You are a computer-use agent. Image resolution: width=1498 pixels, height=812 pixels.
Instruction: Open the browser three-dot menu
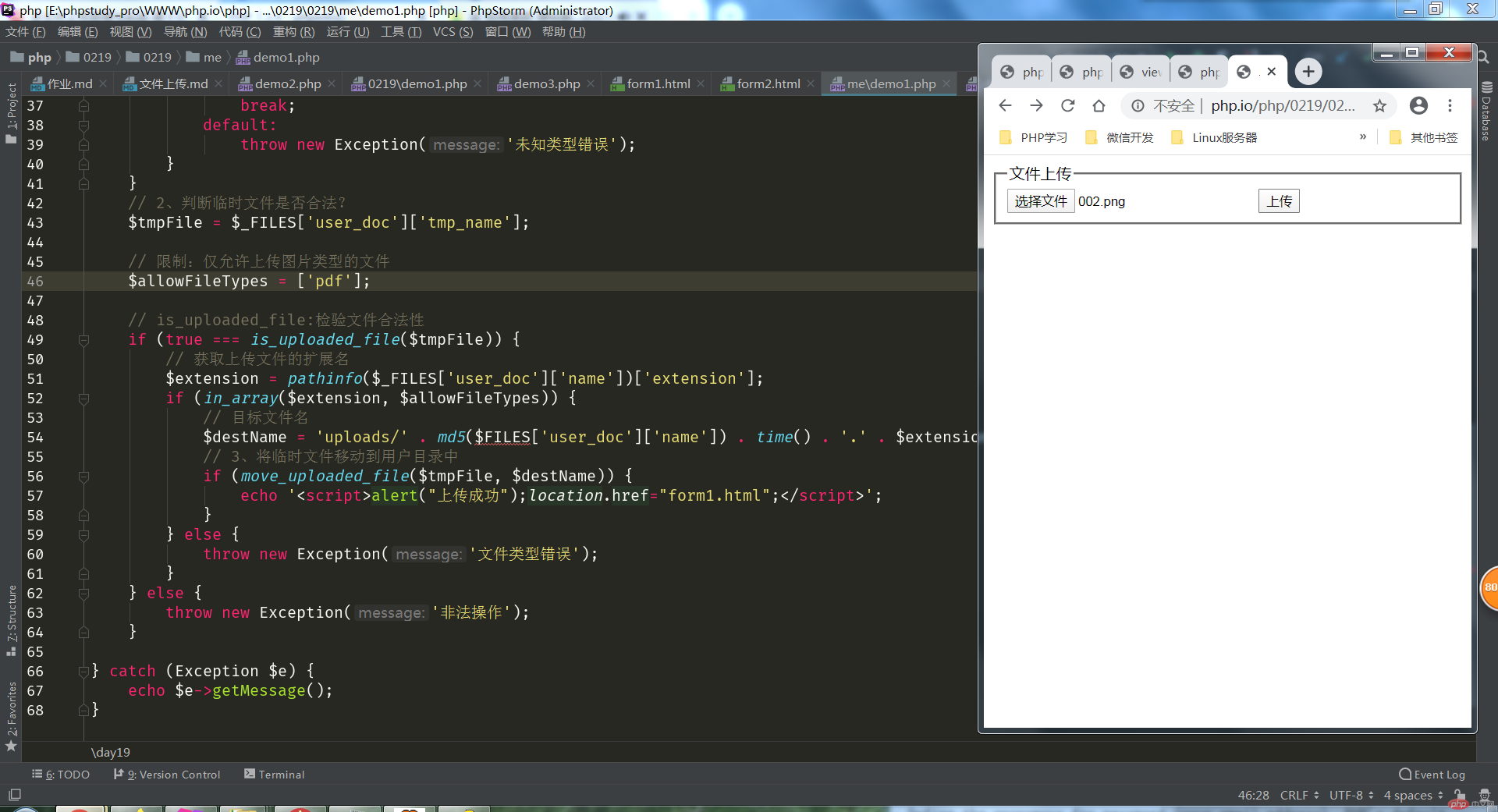click(x=1450, y=105)
